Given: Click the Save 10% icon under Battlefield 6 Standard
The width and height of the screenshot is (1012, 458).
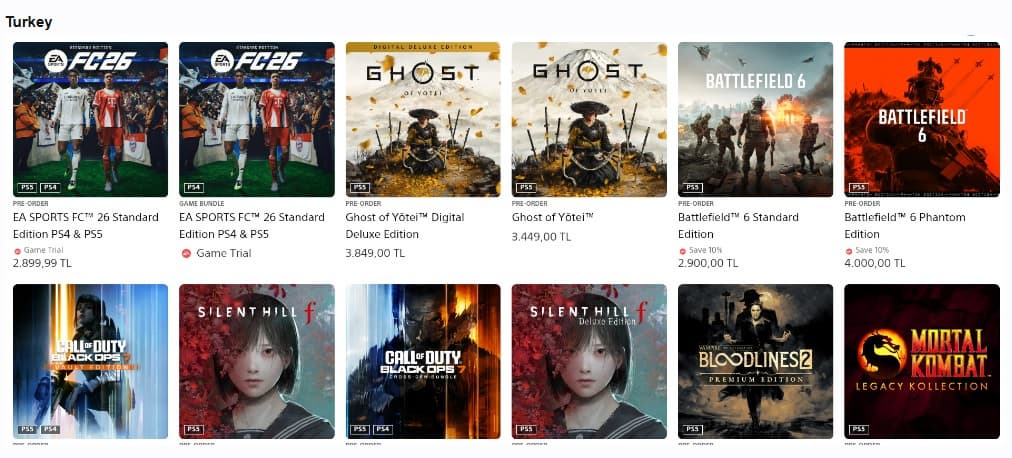Looking at the screenshot, I should click(682, 251).
